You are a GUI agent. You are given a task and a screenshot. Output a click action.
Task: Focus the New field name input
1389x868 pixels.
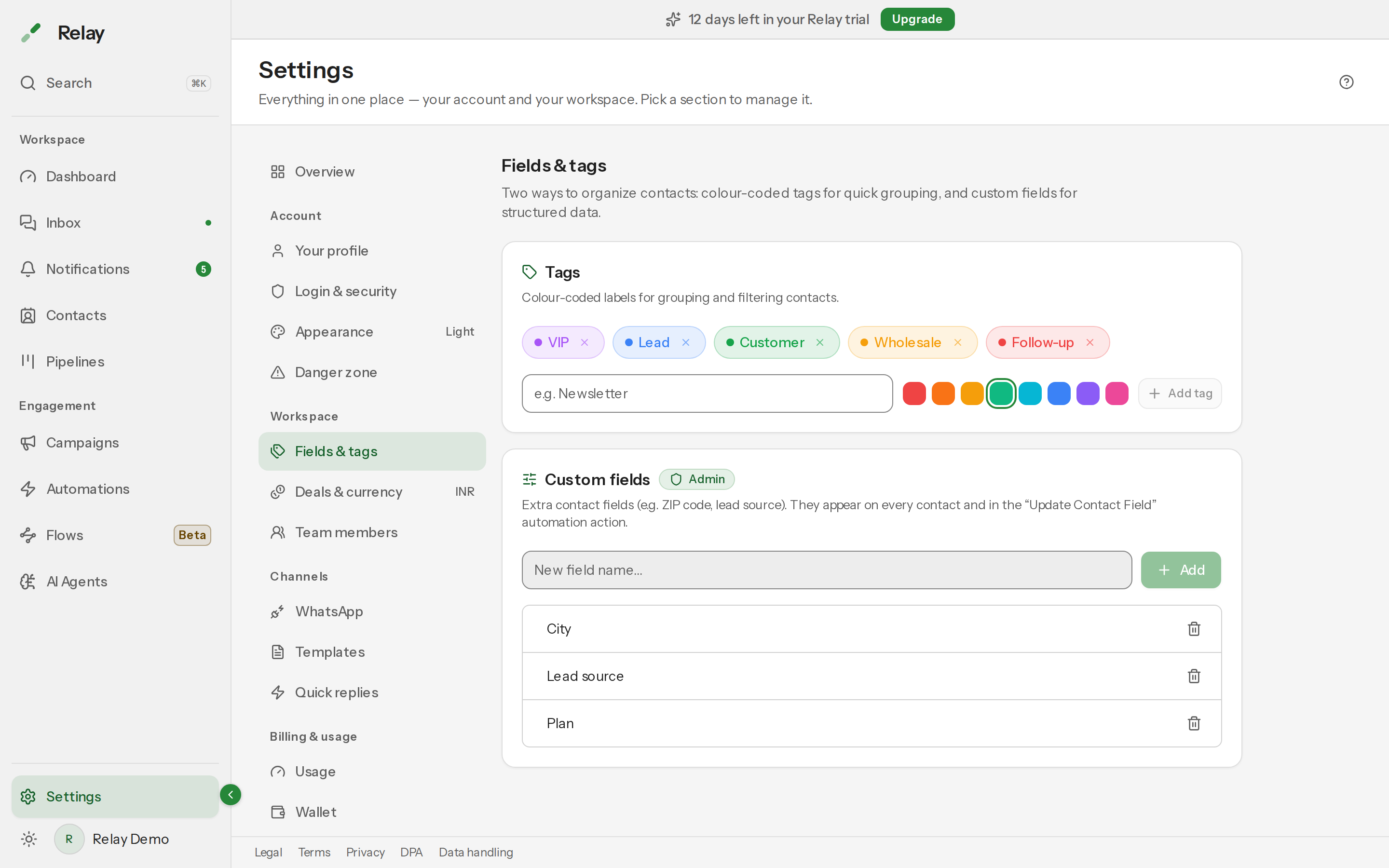pos(827,570)
